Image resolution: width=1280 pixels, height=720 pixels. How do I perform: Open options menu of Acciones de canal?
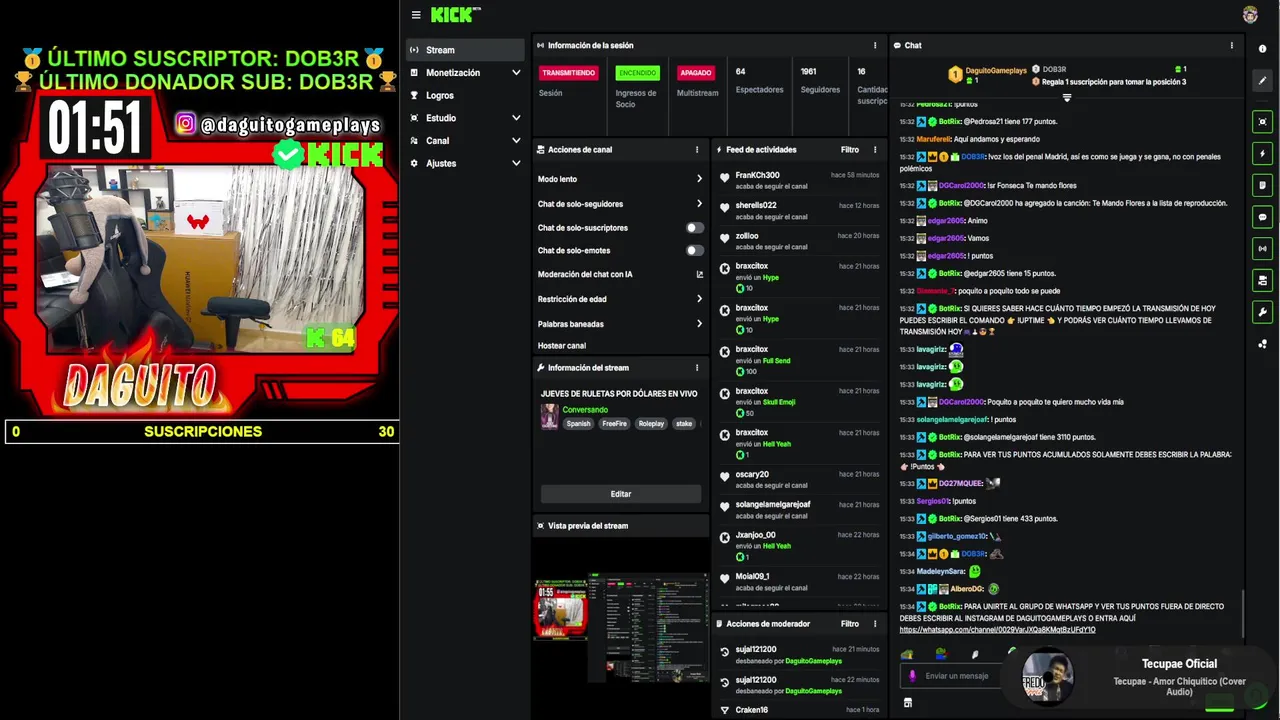(x=697, y=150)
